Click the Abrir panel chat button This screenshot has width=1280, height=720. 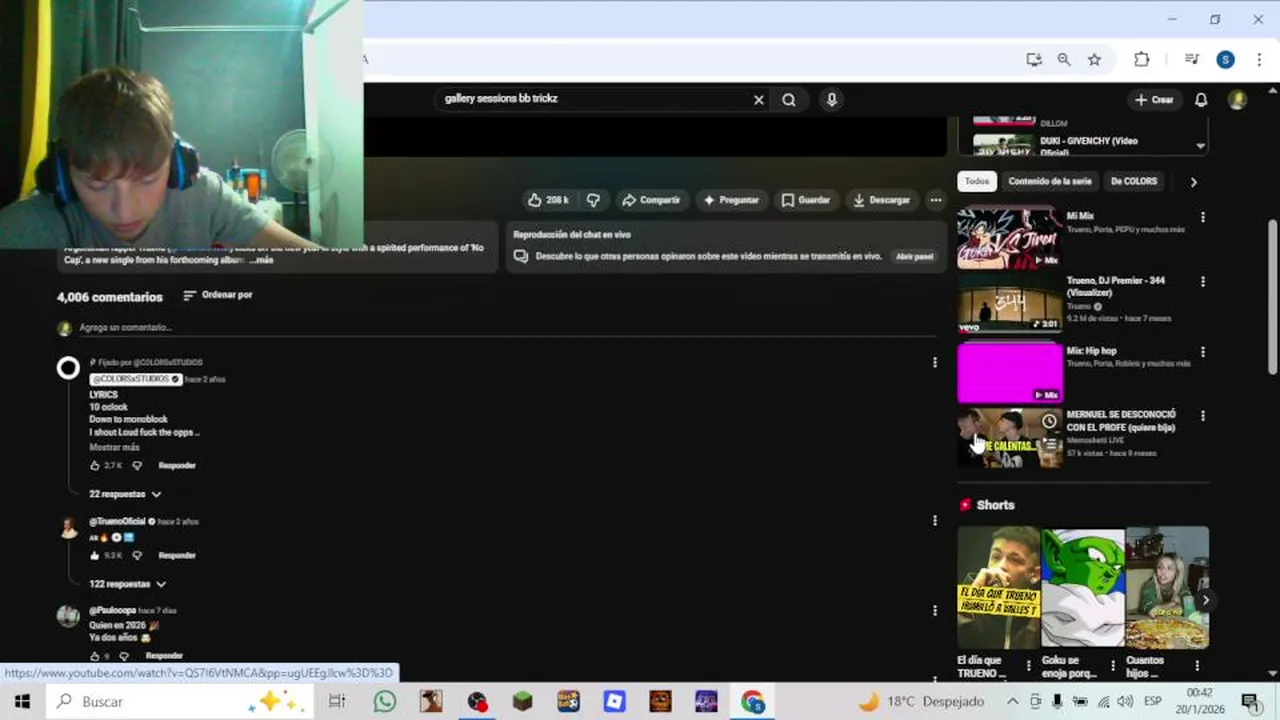pyautogui.click(x=914, y=256)
